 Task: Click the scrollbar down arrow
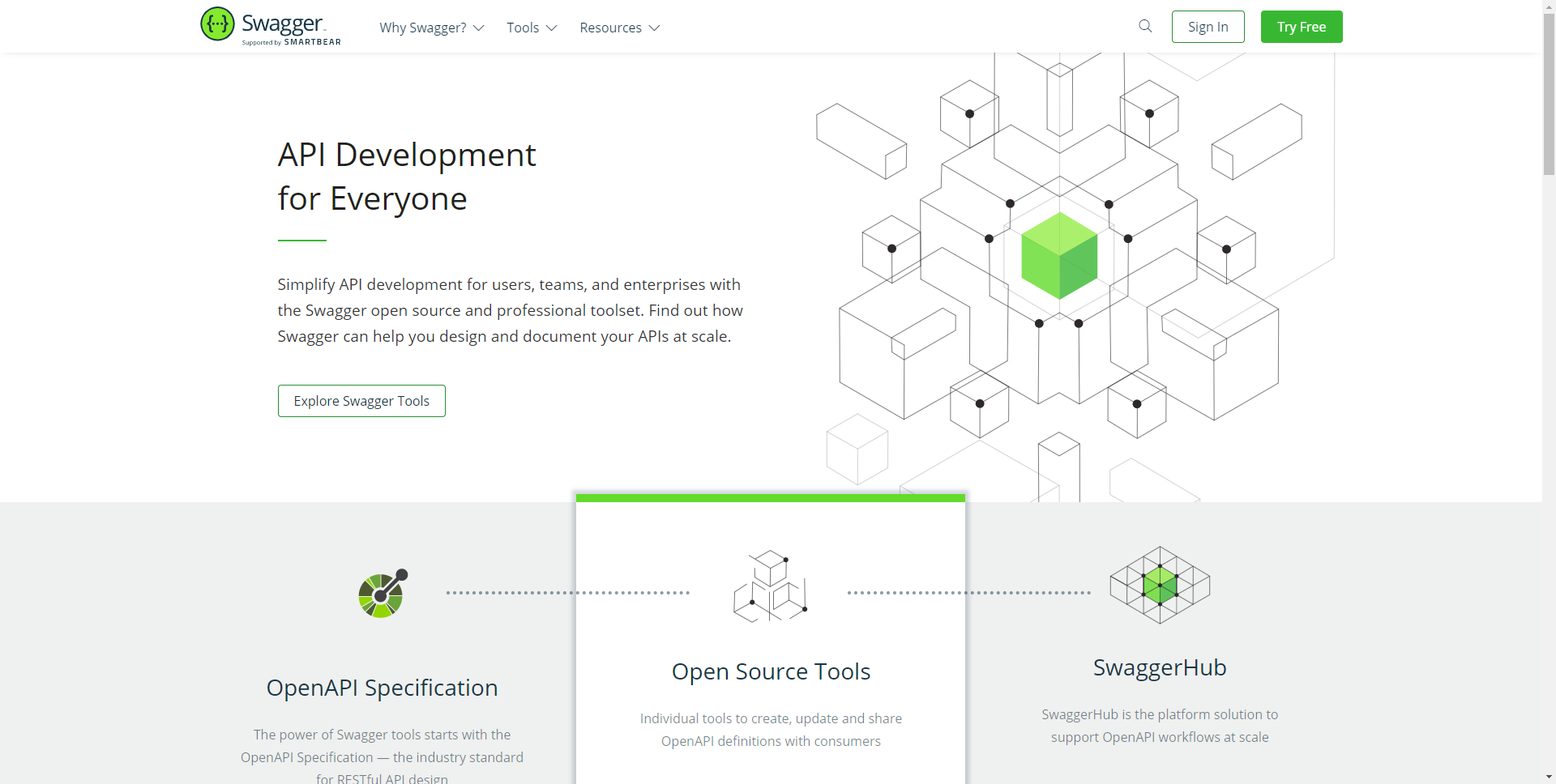tap(1549, 778)
